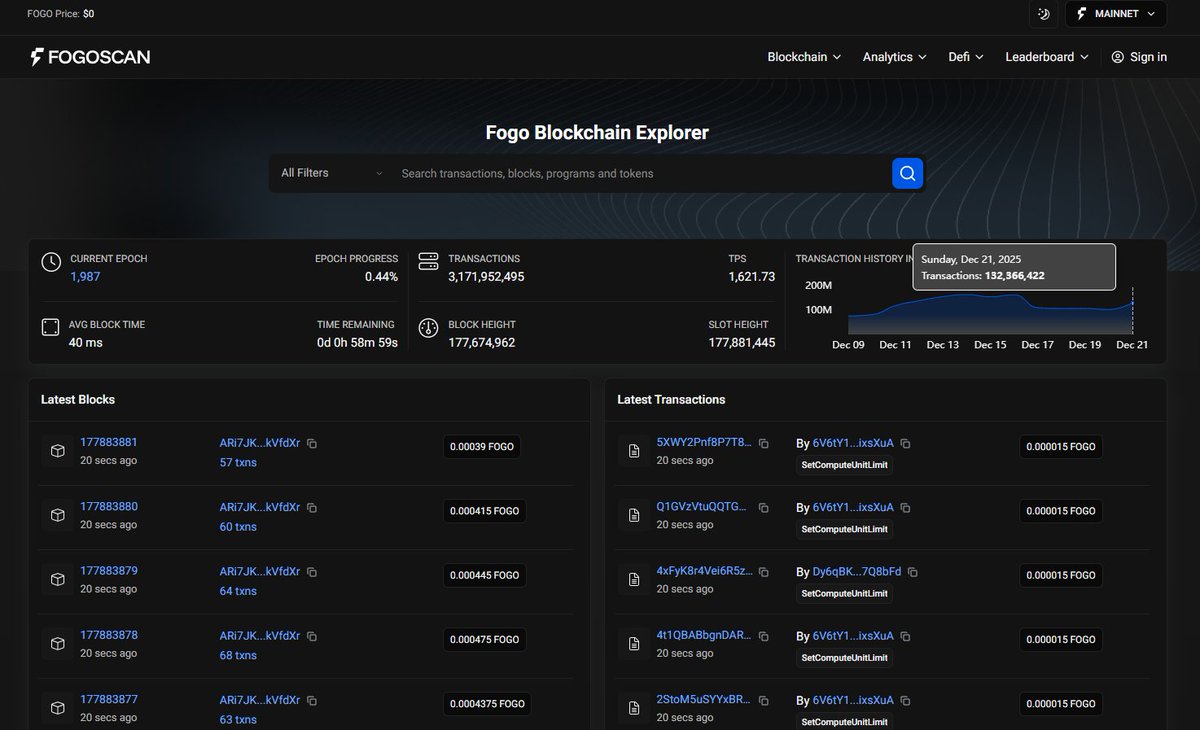Open 68 txns link
The image size is (1200, 730).
[238, 655]
